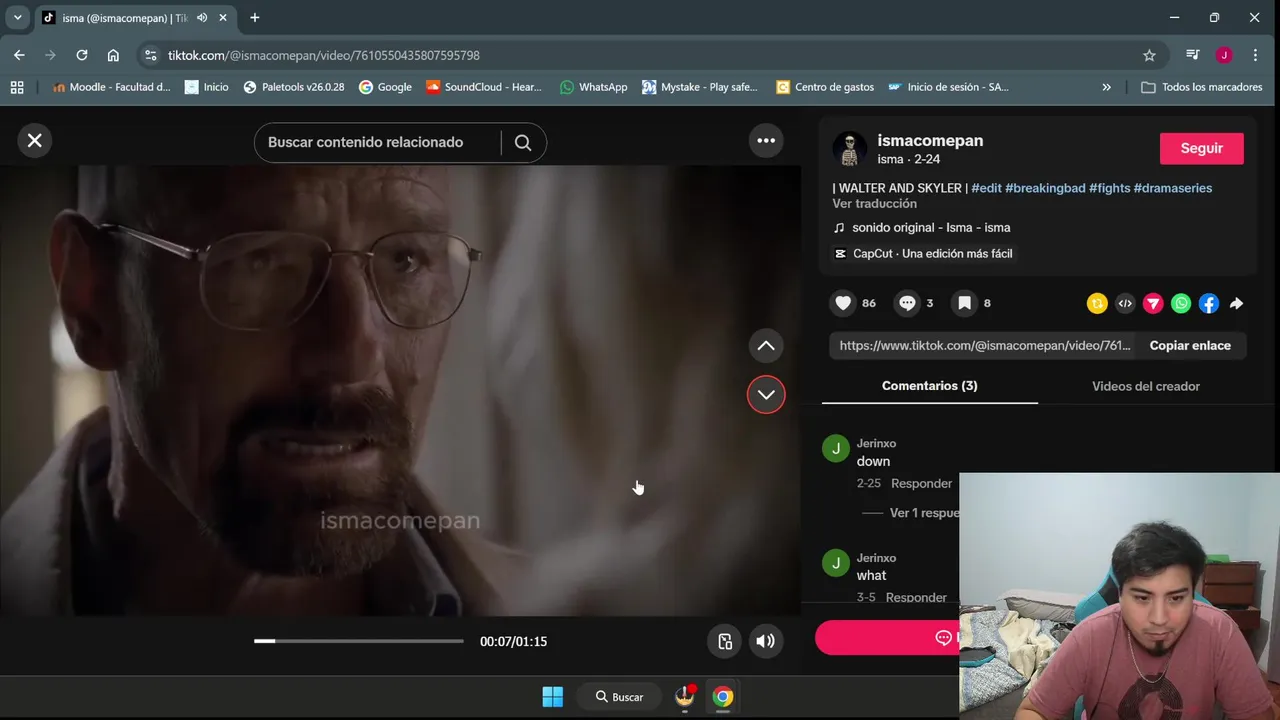The width and height of the screenshot is (1280, 720).
Task: Open the three-dots more options menu
Action: 766,141
